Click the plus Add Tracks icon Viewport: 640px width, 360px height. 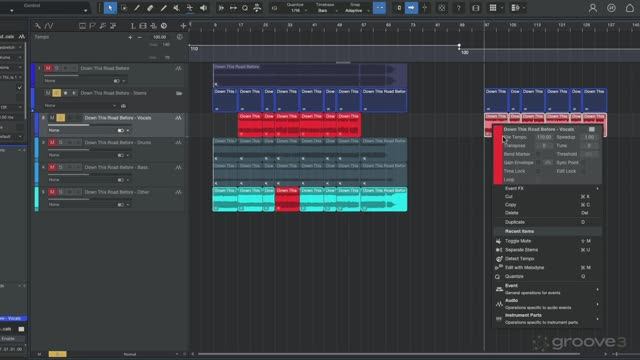pyautogui.click(x=183, y=26)
